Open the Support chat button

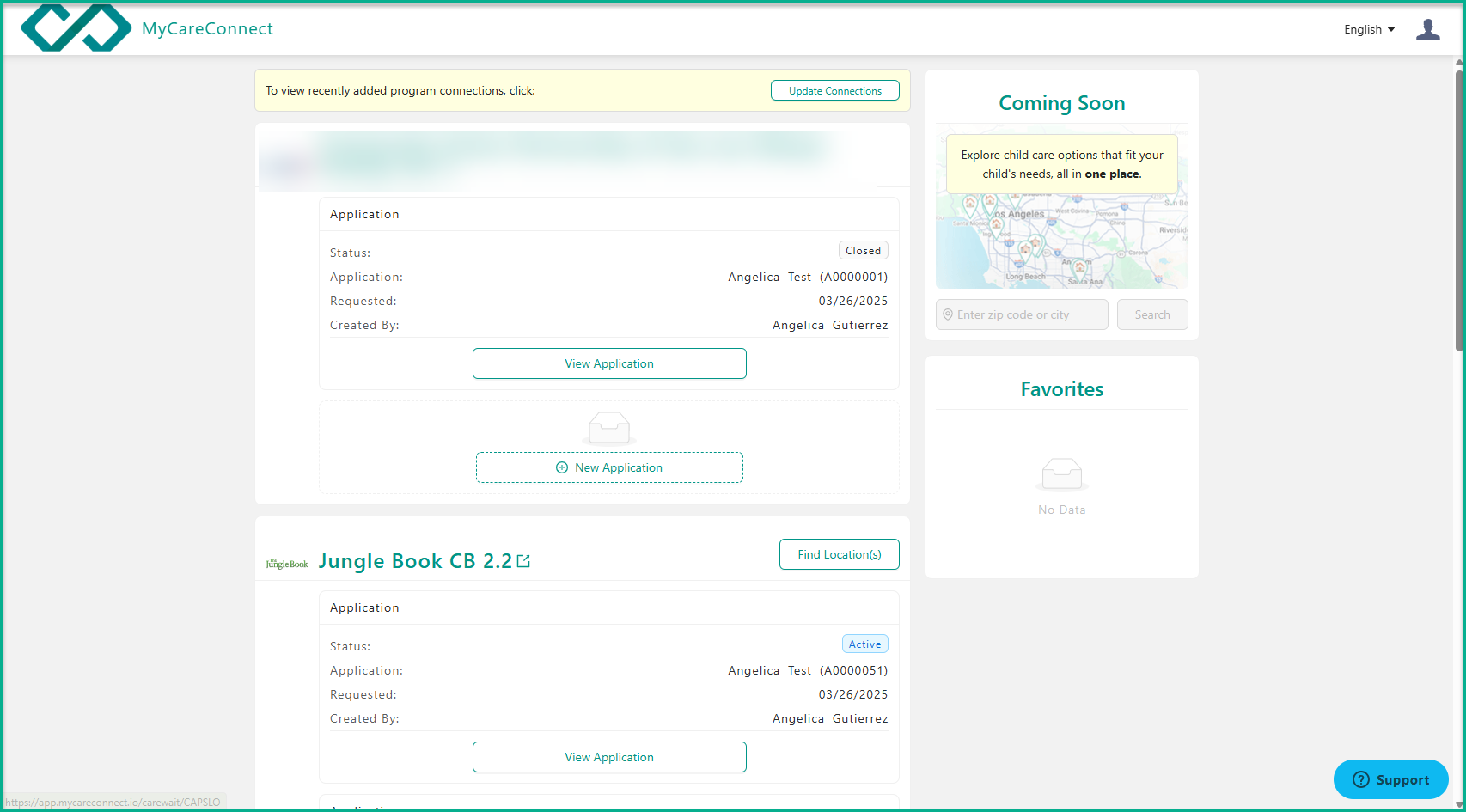pyautogui.click(x=1390, y=779)
